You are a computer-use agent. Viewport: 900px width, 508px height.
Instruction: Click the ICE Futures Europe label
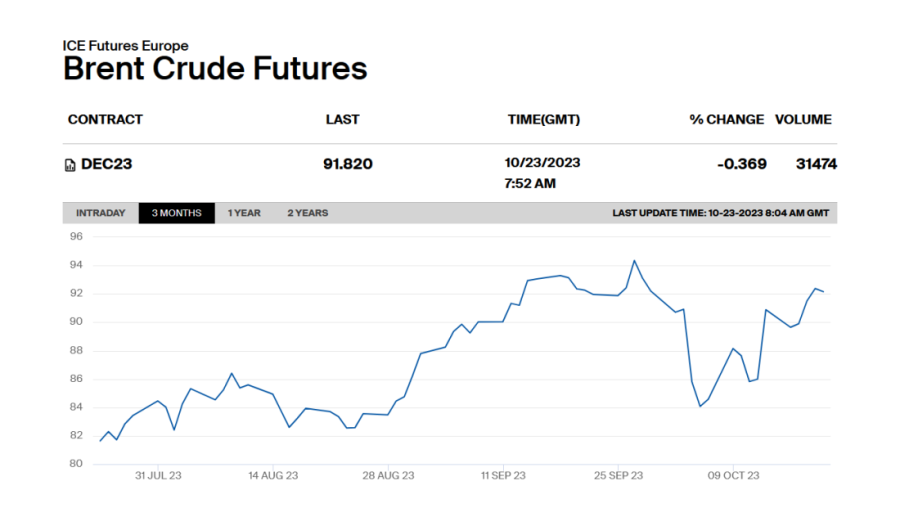125,46
